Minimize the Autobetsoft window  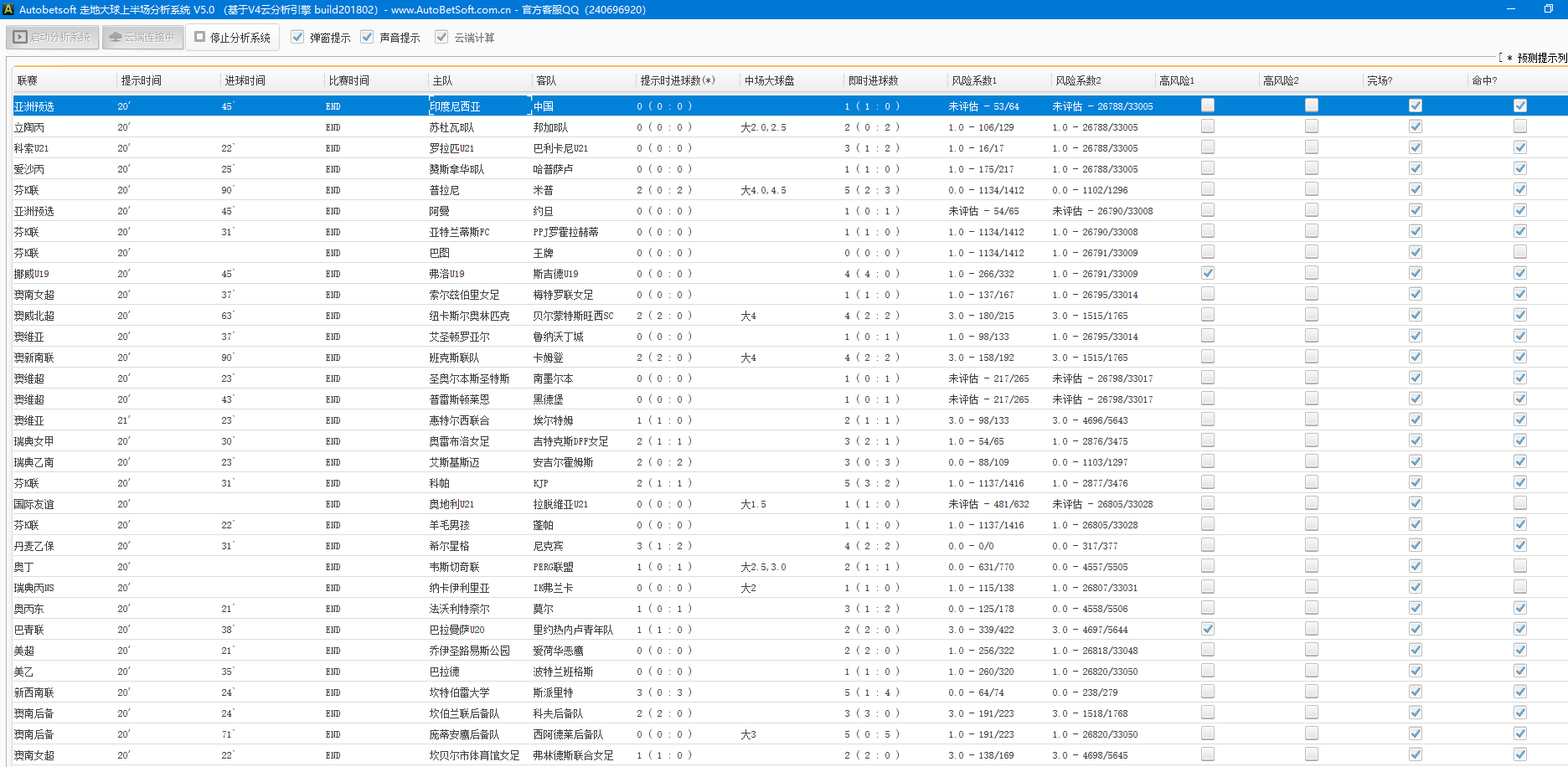[x=1511, y=9]
